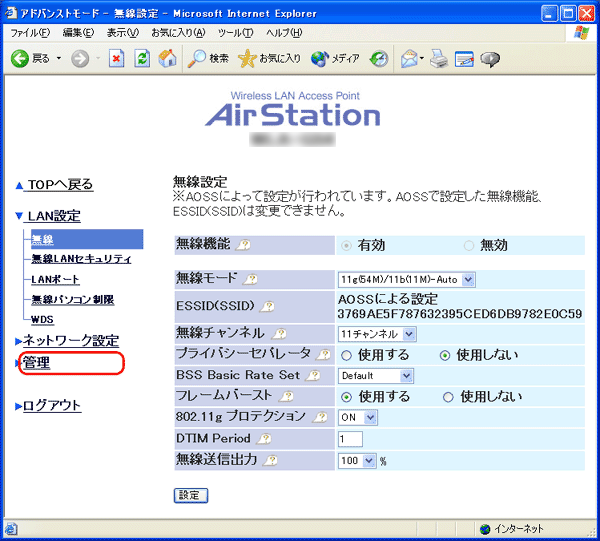
Task: Open お気に入り favorites star toolbar button
Action: click(x=269, y=59)
